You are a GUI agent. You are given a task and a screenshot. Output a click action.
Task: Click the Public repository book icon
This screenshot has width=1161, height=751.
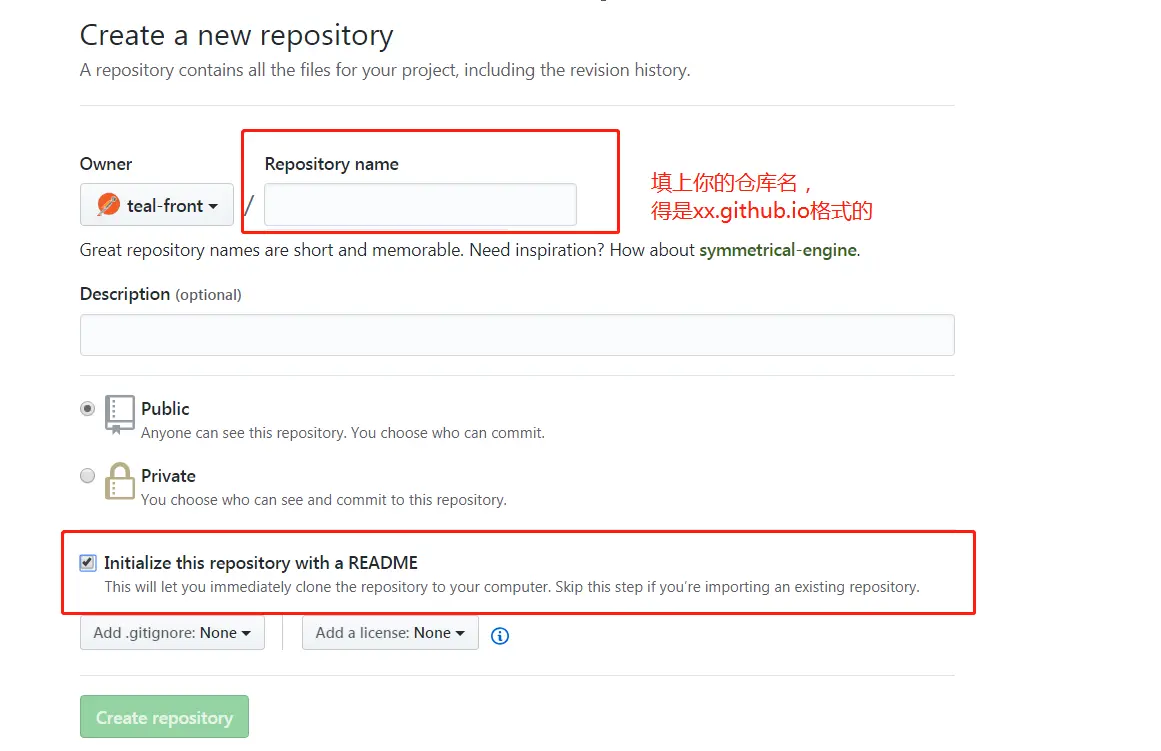(x=119, y=414)
